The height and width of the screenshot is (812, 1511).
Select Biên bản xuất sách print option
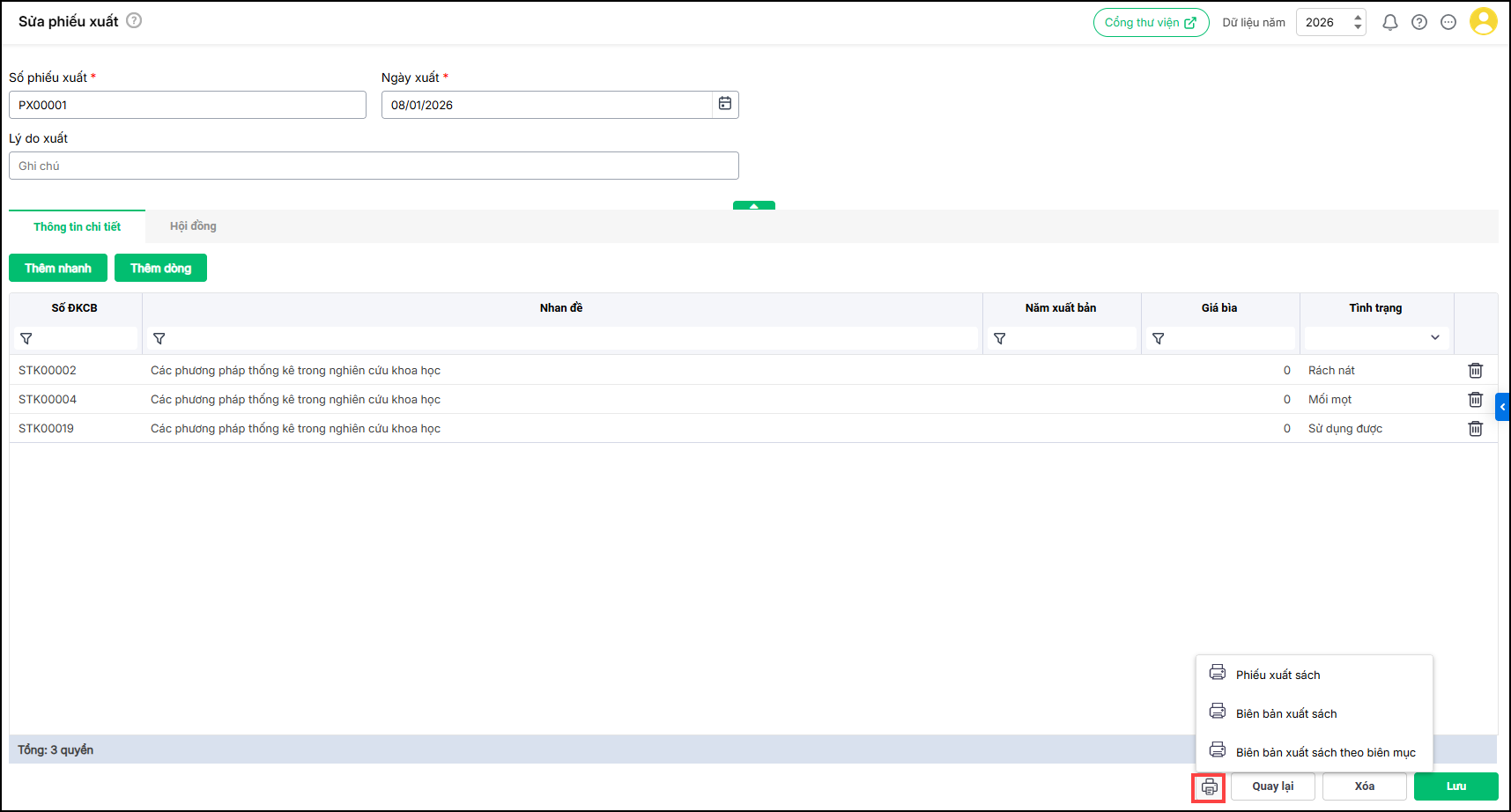tap(1285, 713)
